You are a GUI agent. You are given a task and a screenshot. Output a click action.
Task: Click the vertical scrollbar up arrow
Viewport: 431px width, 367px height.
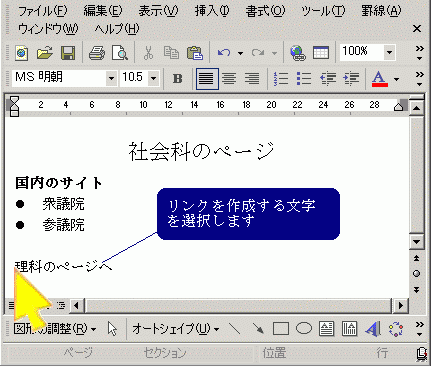416,108
